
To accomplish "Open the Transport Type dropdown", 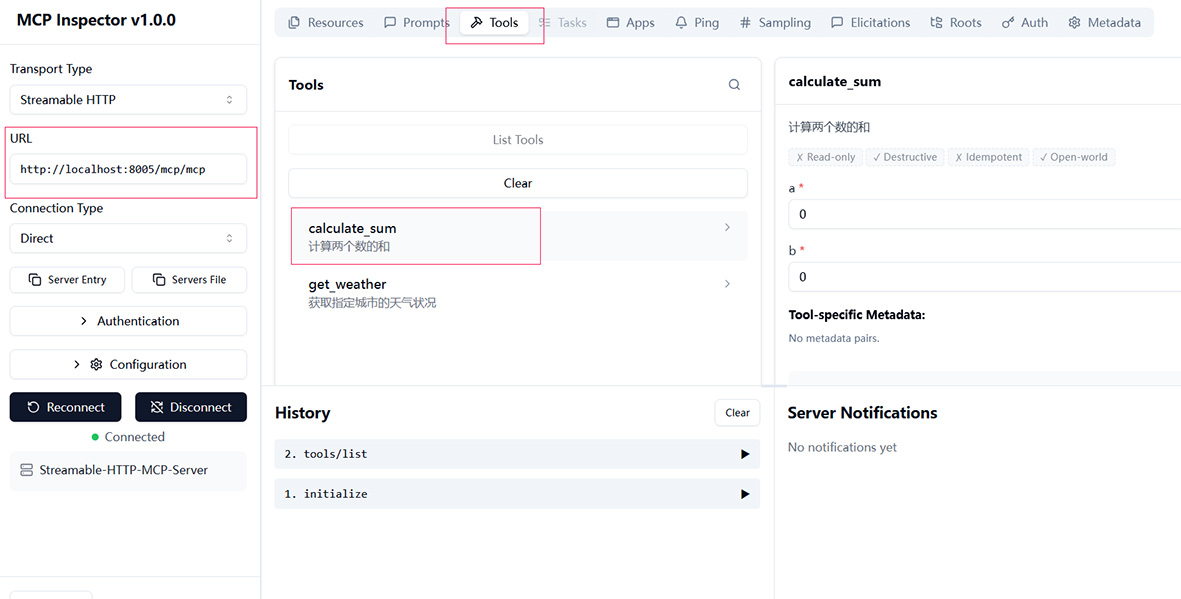I will (x=128, y=99).
